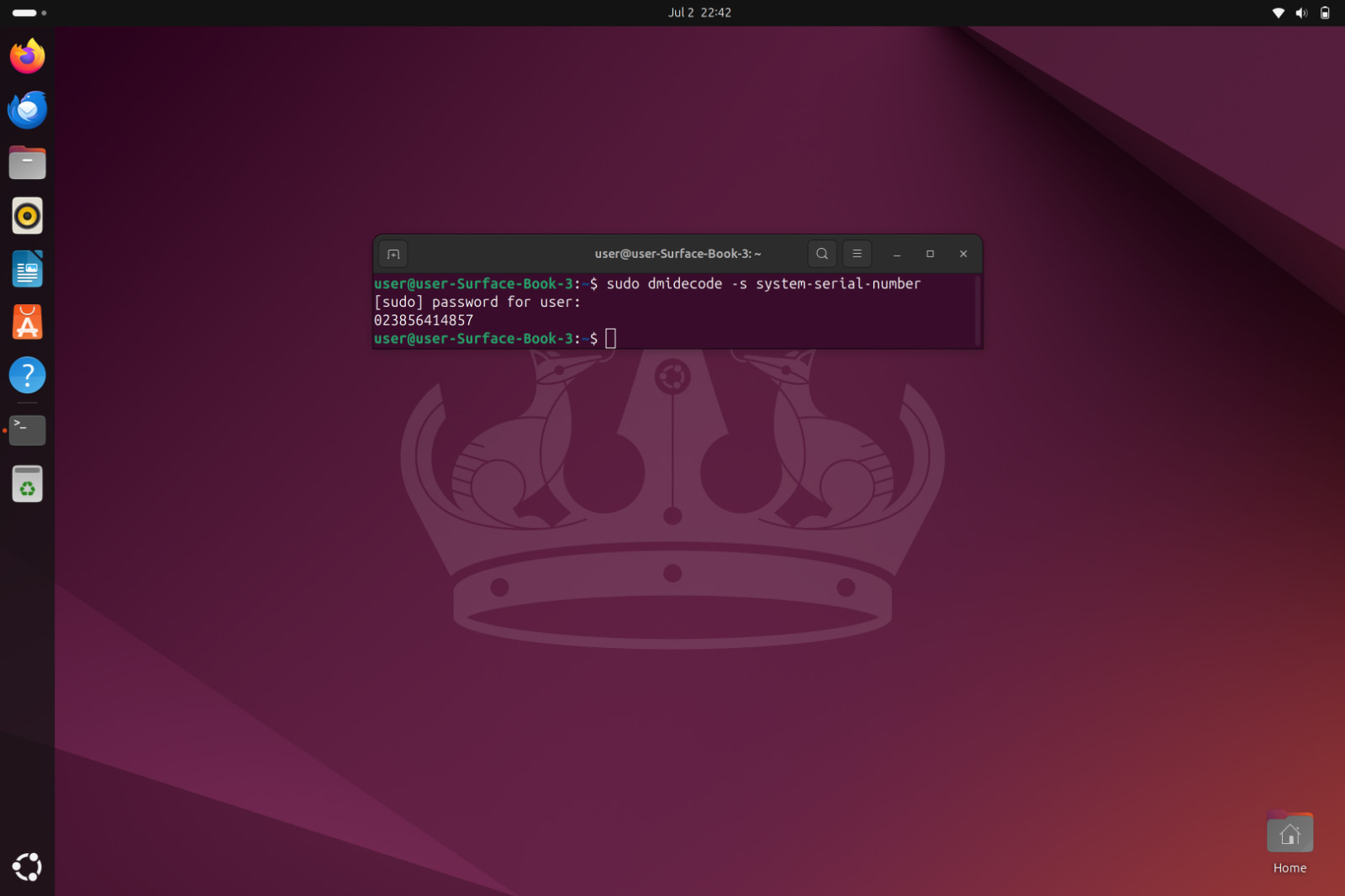Launch Rhythmbox music player
1345x896 pixels.
(28, 216)
